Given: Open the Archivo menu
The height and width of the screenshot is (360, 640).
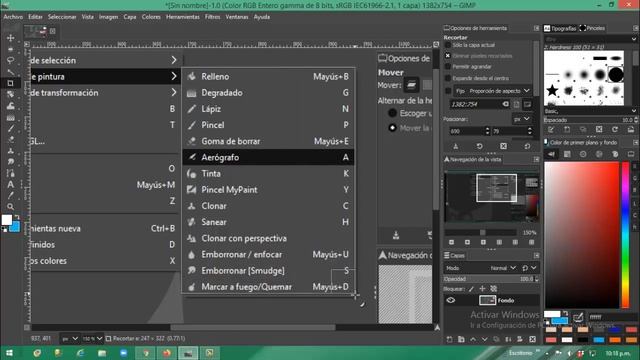Looking at the screenshot, I should click(x=13, y=17).
